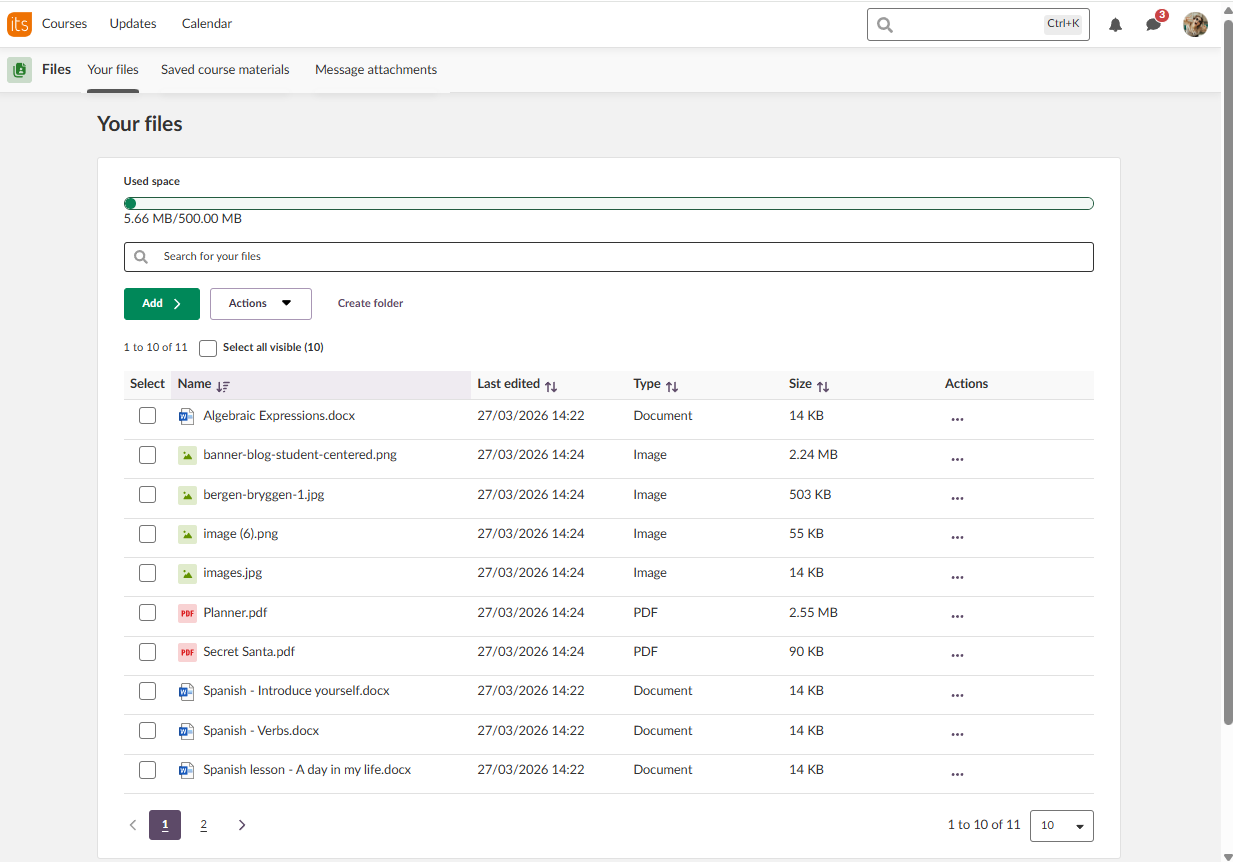Tick checkbox for Algebraic Expressions.docx
The height and width of the screenshot is (862, 1233).
pyautogui.click(x=147, y=416)
